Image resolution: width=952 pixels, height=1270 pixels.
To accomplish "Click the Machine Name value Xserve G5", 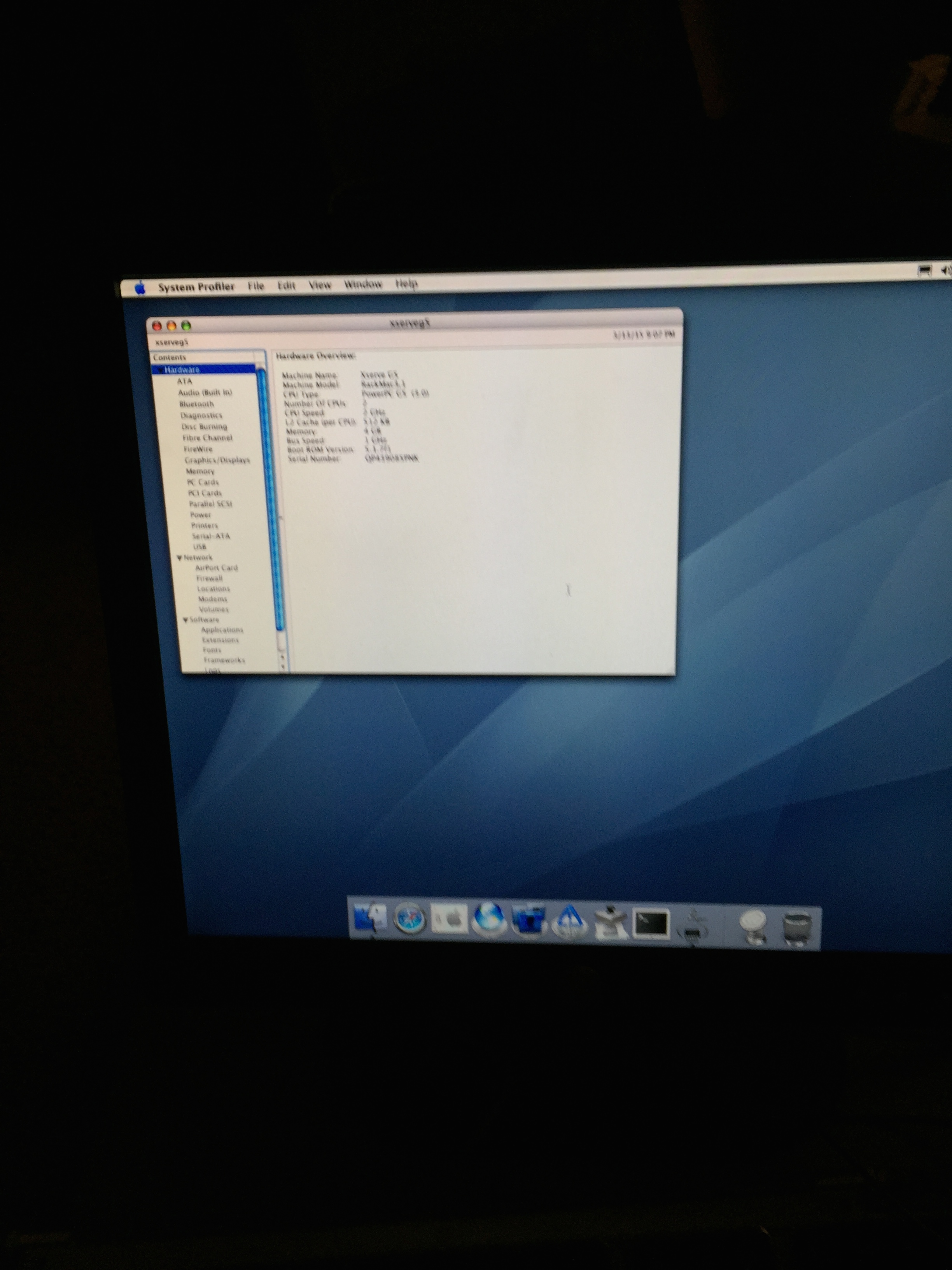I will click(x=379, y=374).
